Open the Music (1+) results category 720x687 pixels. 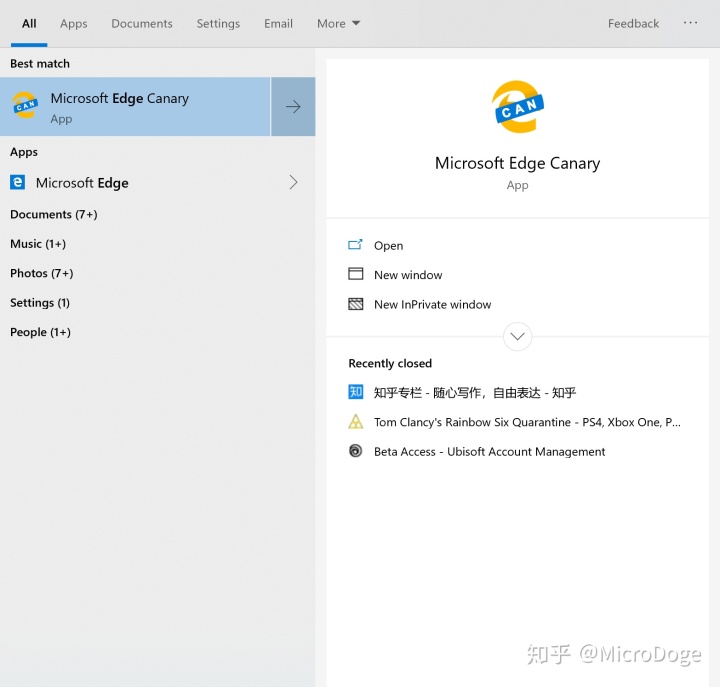38,244
